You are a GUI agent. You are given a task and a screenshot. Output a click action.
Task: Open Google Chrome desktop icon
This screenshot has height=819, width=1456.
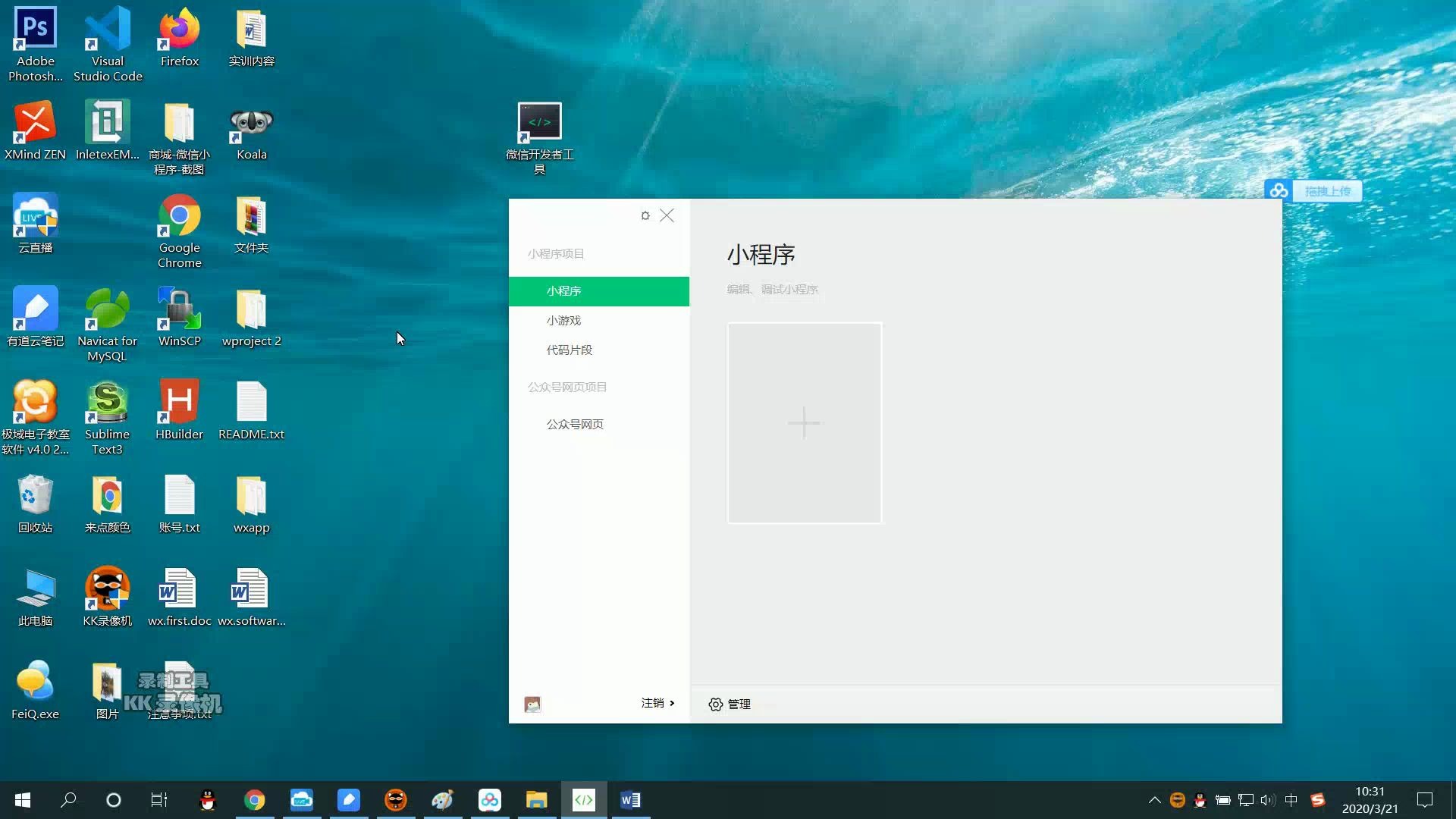click(180, 231)
